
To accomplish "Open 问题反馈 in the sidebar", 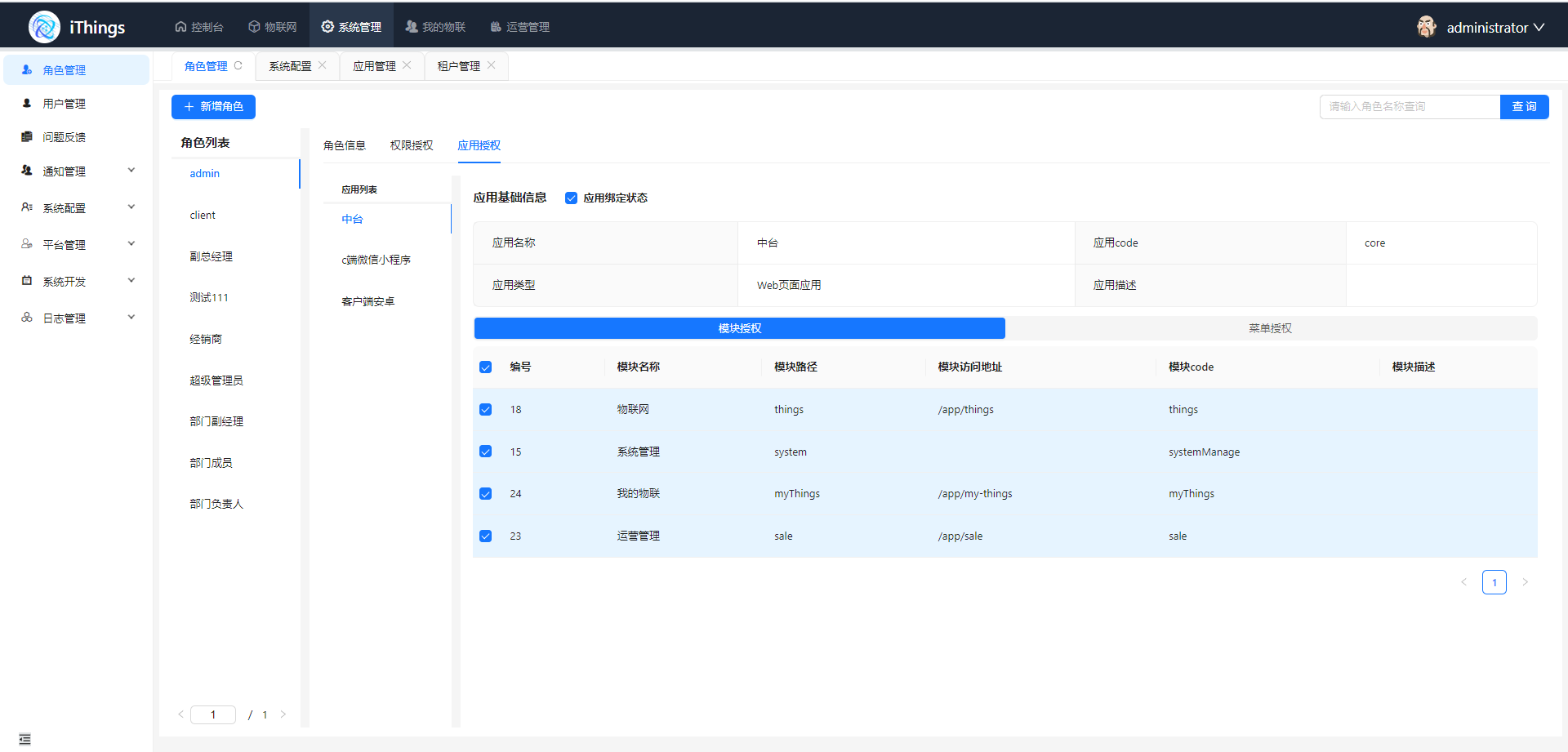I will 64,137.
